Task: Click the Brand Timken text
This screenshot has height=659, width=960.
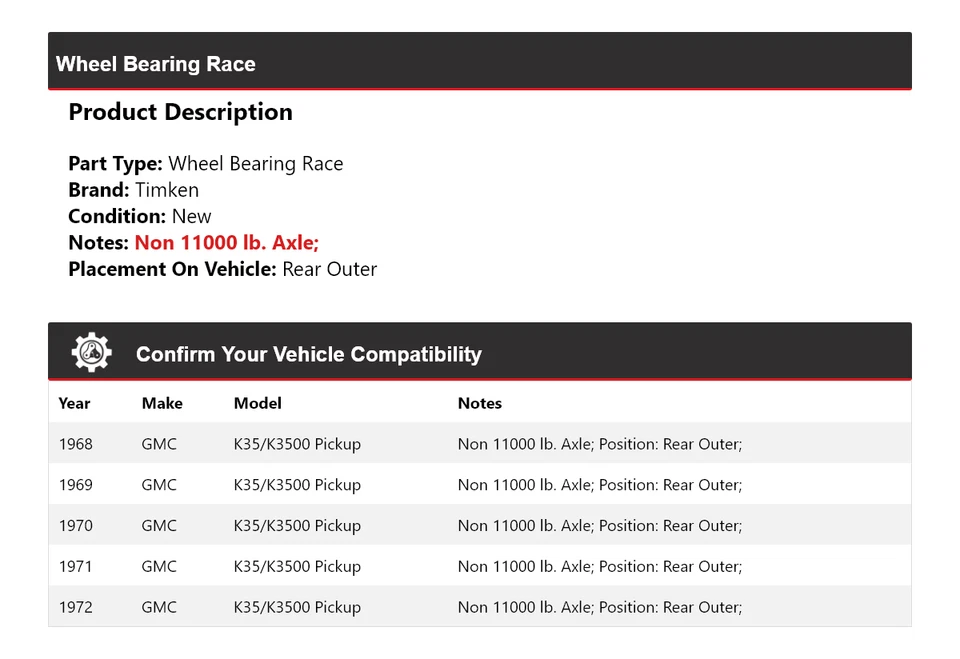Action: point(133,190)
